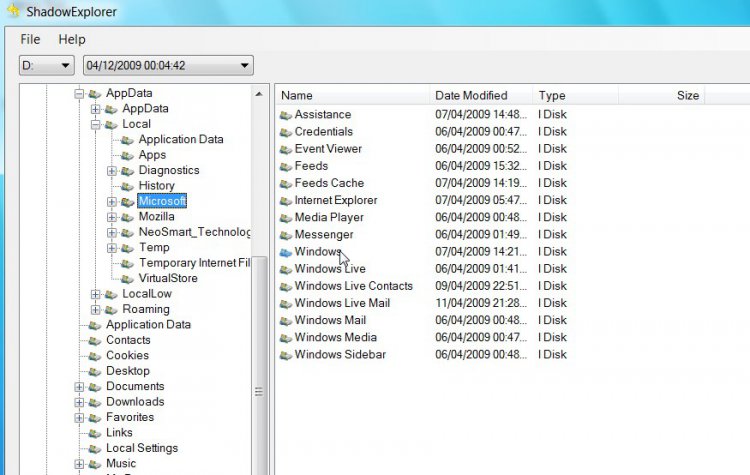The height and width of the screenshot is (475, 750).
Task: Select Microsoft in the folder tree
Action: click(162, 201)
